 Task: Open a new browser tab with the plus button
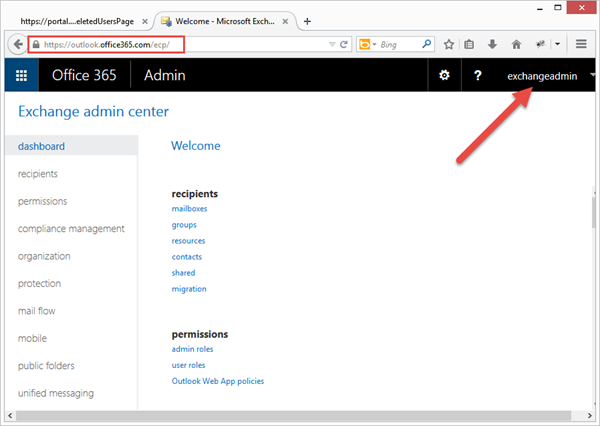307,21
